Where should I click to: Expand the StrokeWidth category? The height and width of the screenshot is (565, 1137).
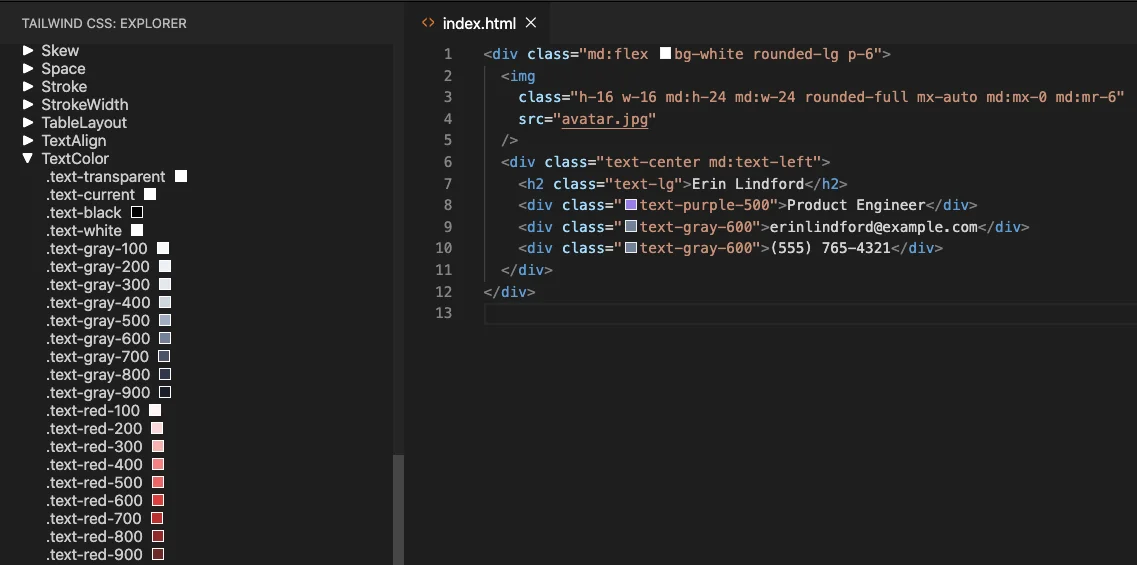click(28, 104)
